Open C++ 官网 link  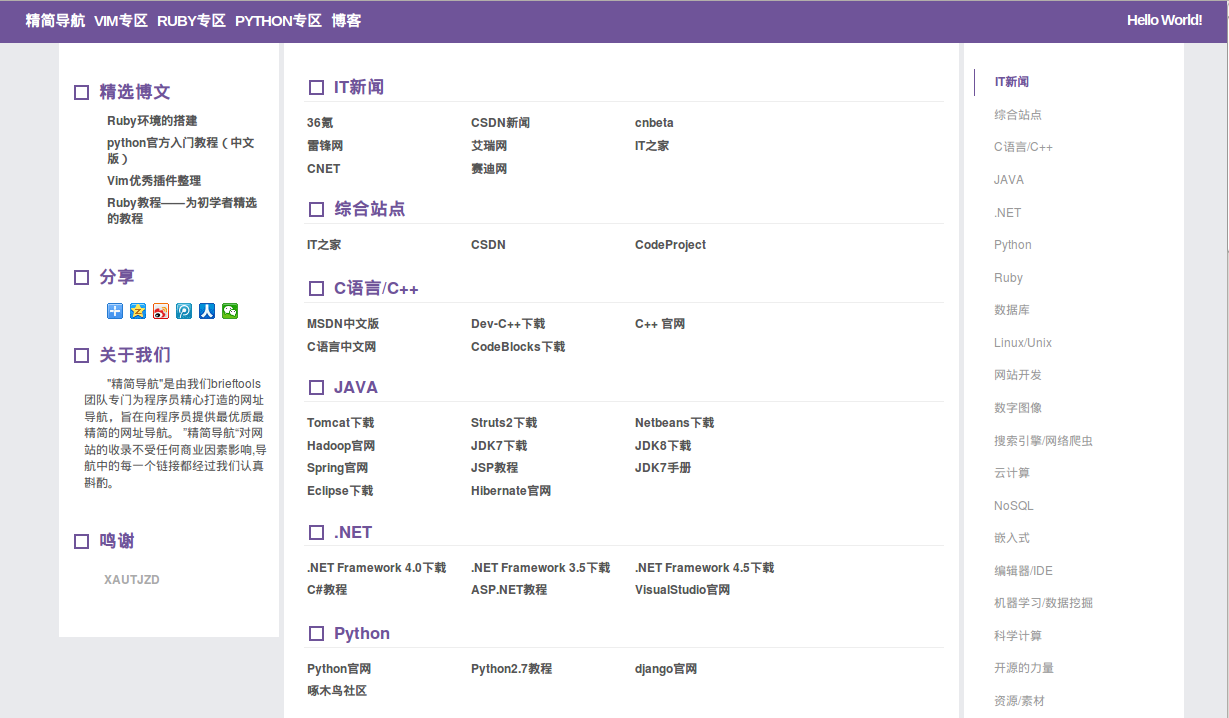coord(660,324)
